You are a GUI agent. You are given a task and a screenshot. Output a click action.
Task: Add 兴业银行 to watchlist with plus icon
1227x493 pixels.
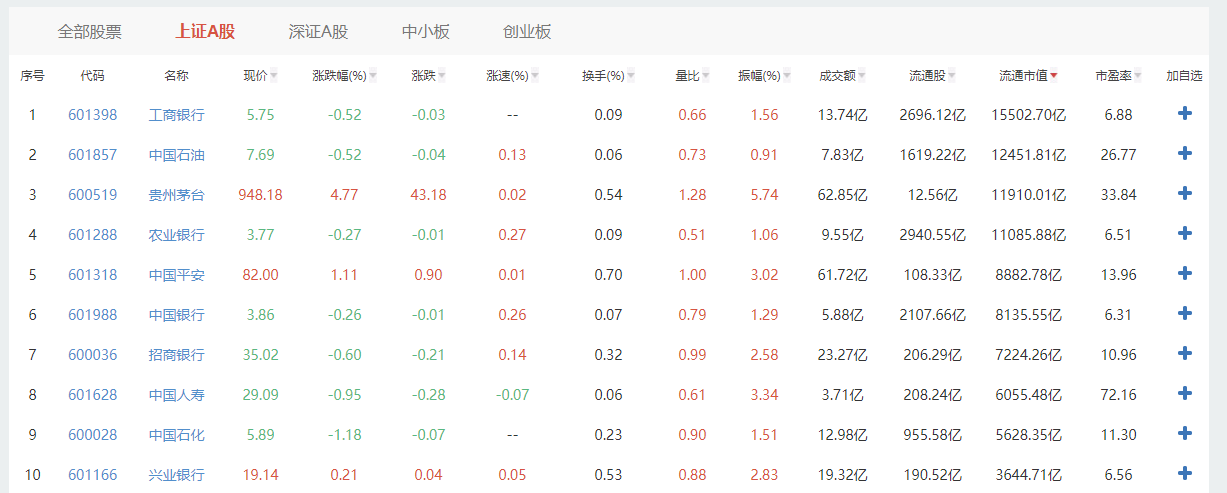coord(1185,474)
